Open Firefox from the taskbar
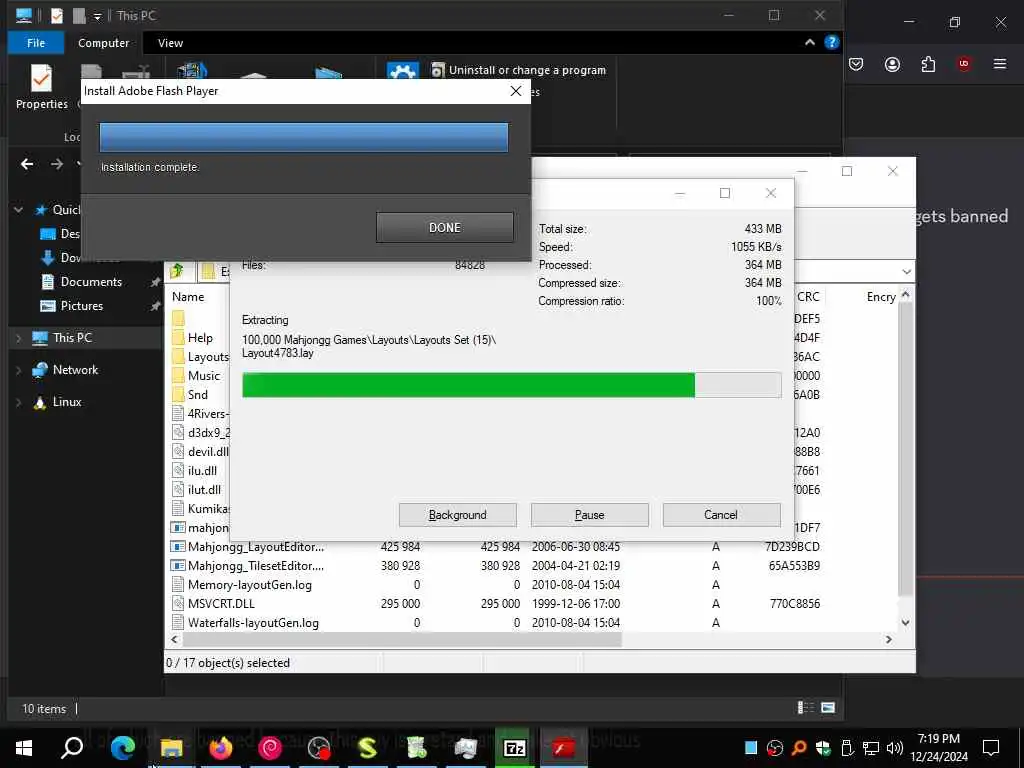 coord(221,748)
